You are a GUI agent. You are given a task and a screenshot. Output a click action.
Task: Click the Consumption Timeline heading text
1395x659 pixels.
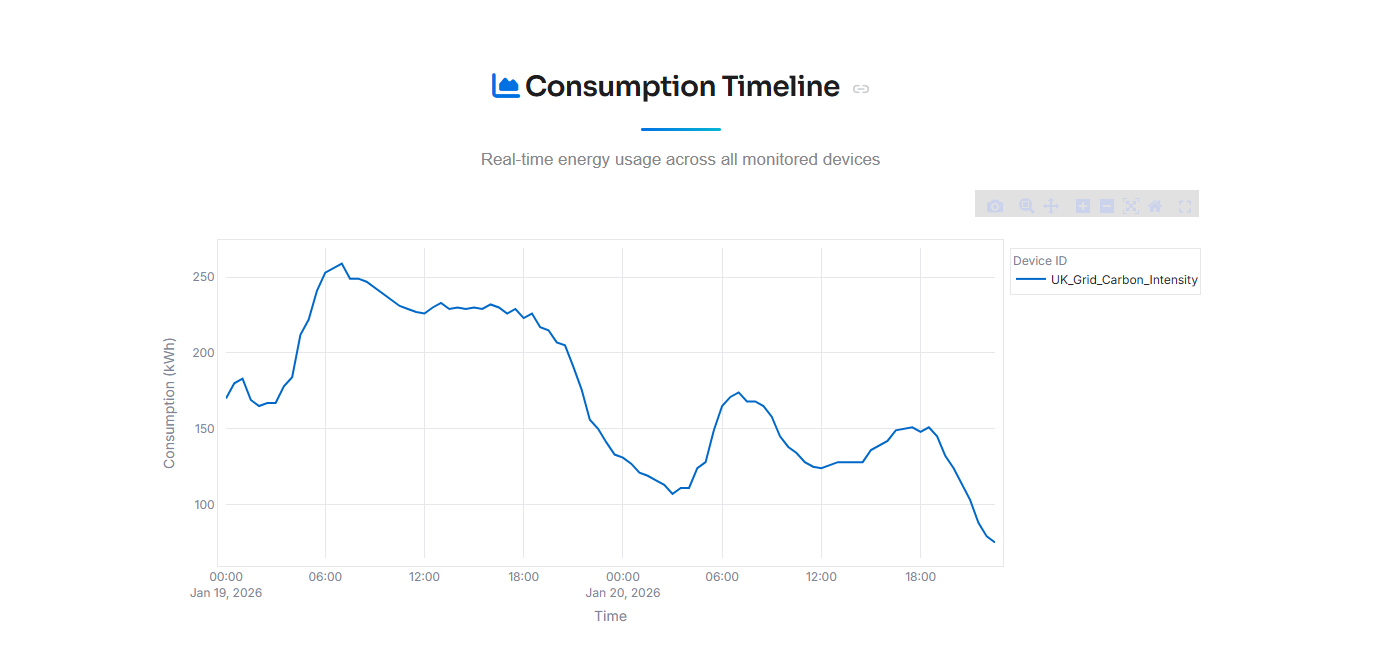682,87
